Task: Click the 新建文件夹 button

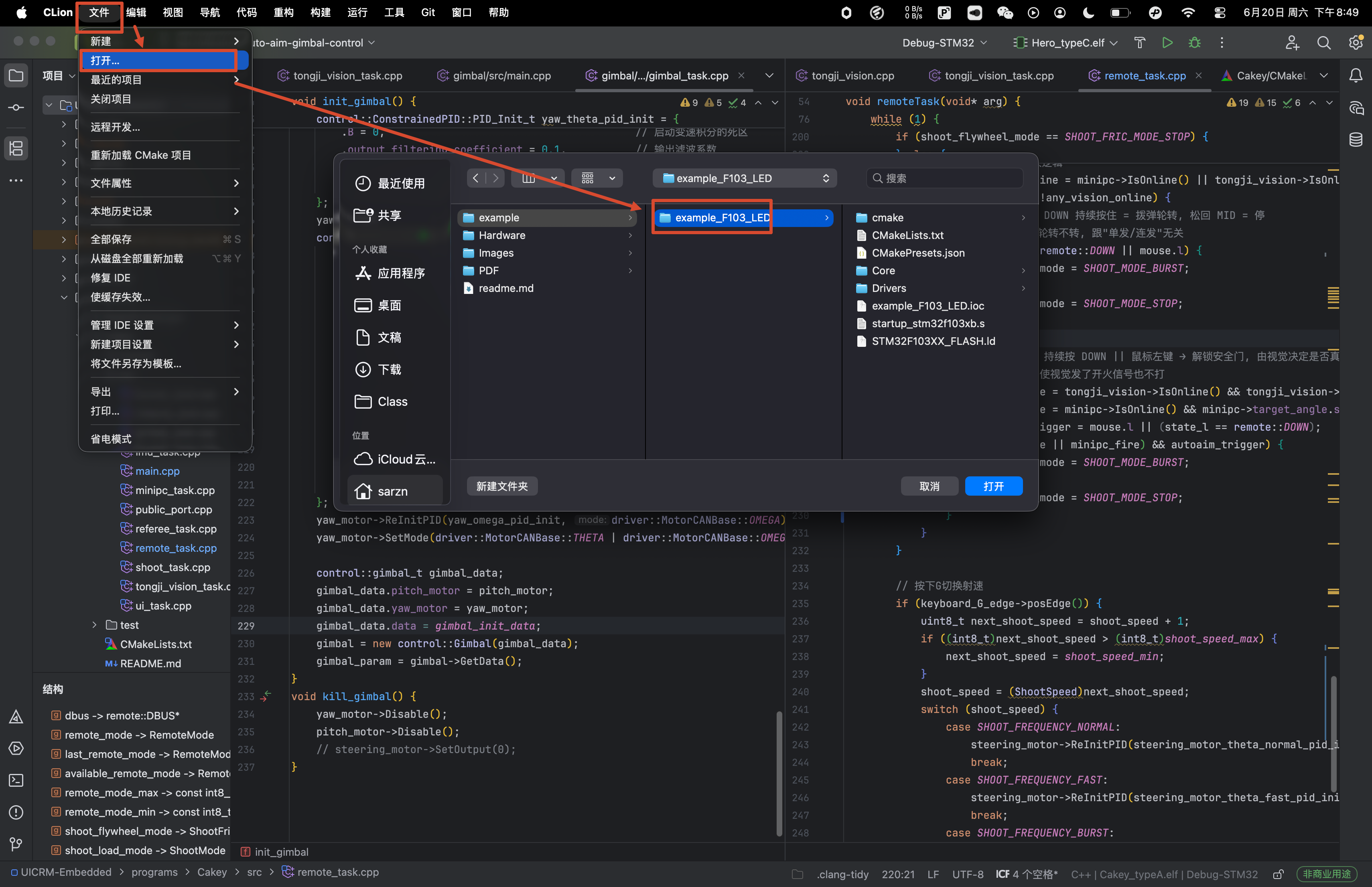Action: pos(502,486)
